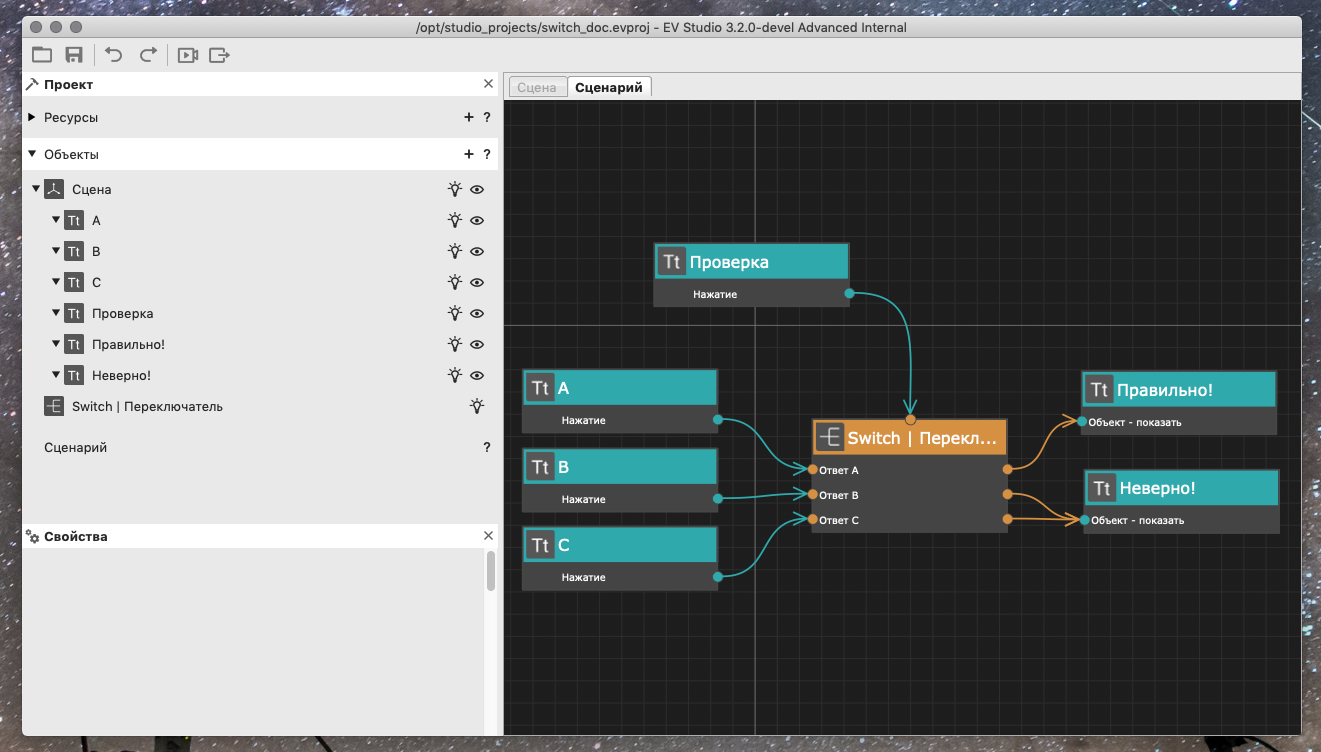1321x752 pixels.
Task: Open a project via the folder icon
Action: (41, 55)
